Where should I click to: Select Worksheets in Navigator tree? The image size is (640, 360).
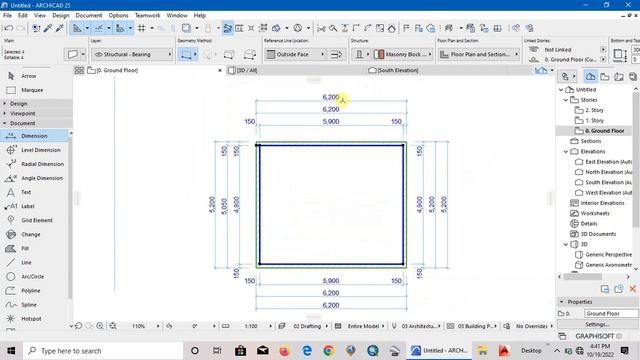(x=595, y=213)
